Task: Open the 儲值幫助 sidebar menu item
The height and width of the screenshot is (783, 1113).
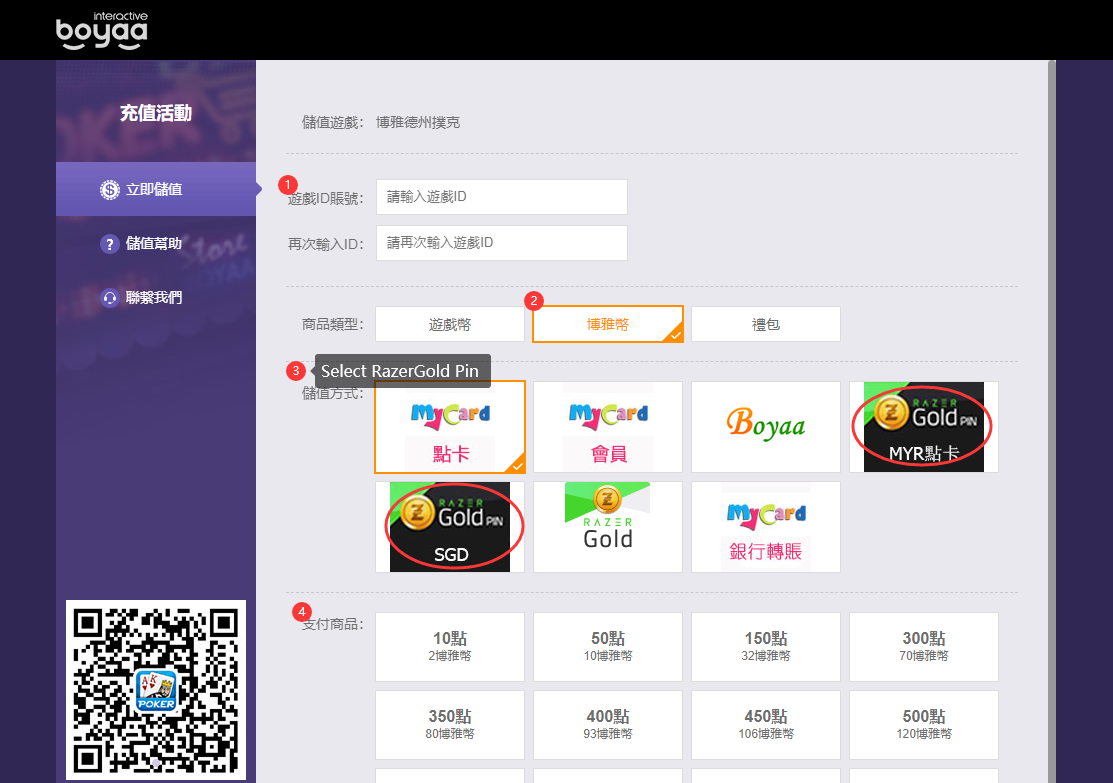Action: pos(156,243)
